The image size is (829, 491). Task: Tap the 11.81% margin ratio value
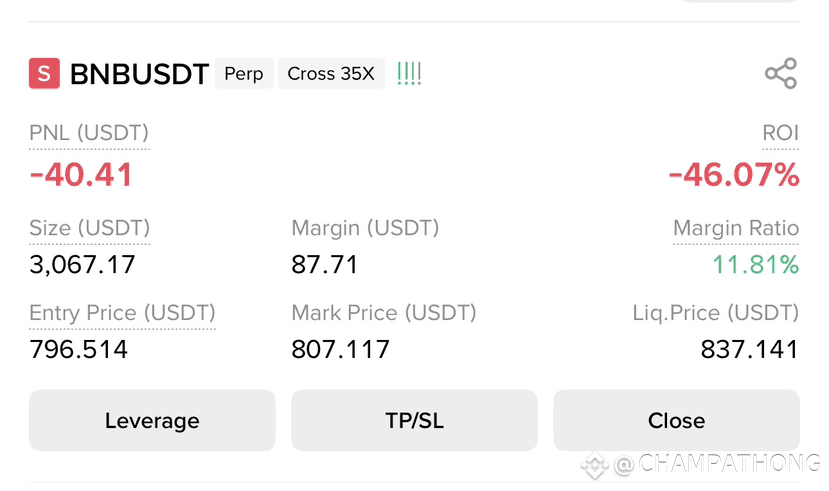point(756,264)
